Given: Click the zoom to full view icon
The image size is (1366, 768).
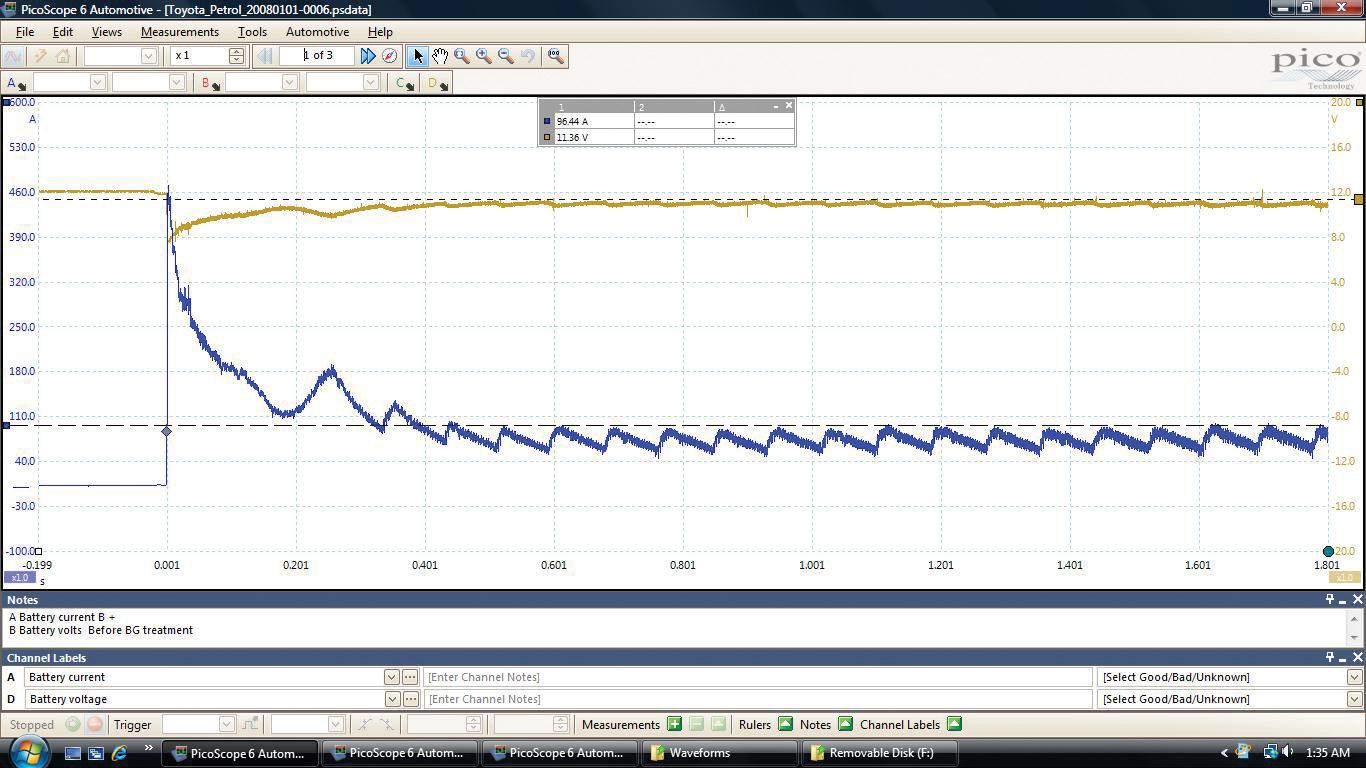Looking at the screenshot, I should coord(556,56).
